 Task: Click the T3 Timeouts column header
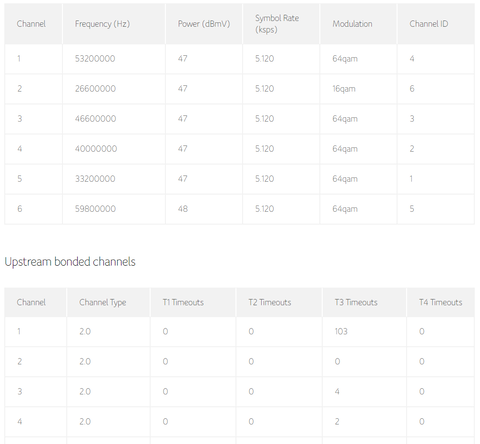[x=356, y=302]
